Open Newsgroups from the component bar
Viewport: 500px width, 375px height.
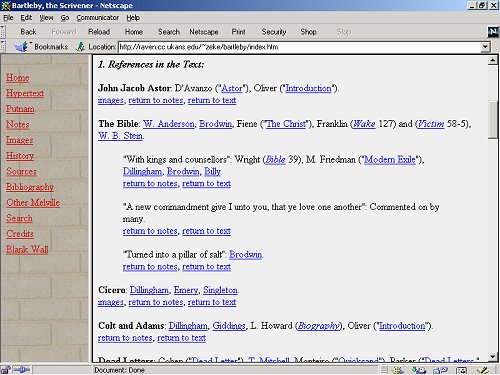[x=440, y=370]
